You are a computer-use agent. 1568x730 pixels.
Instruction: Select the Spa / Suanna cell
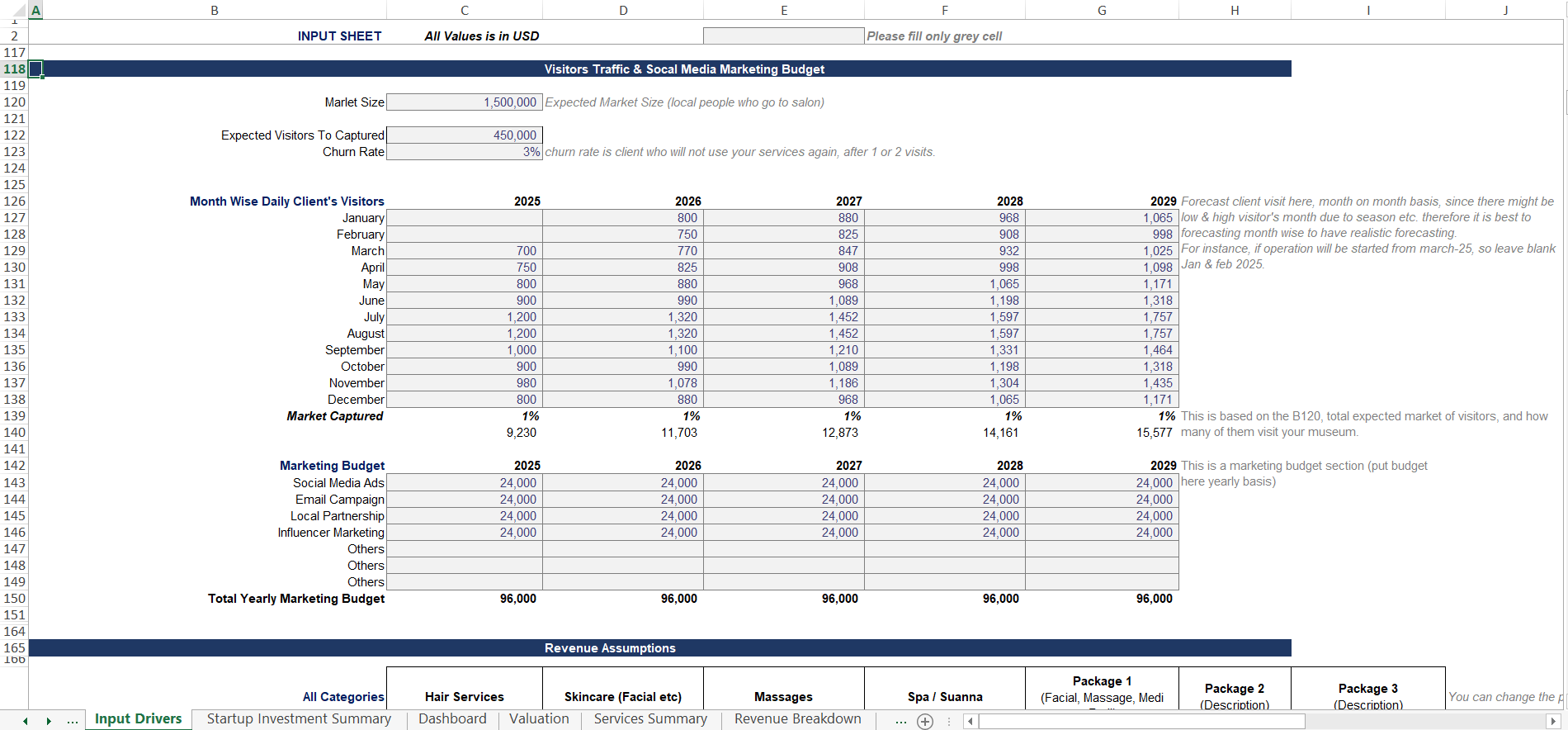[x=945, y=688]
